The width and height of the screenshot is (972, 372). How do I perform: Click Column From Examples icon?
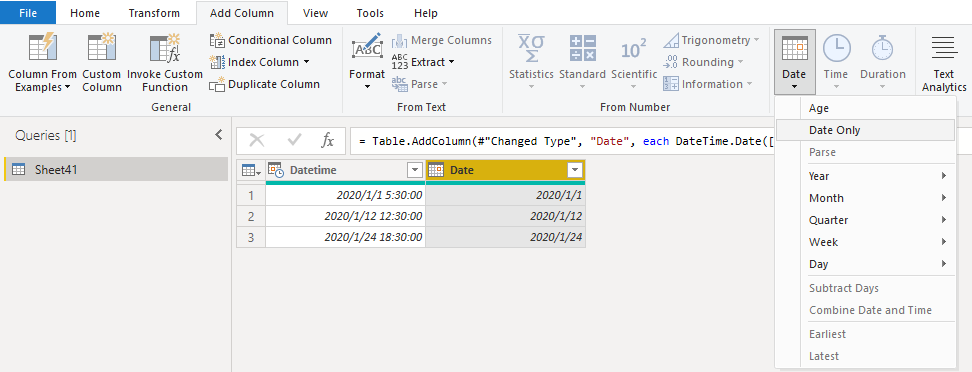pos(43,48)
